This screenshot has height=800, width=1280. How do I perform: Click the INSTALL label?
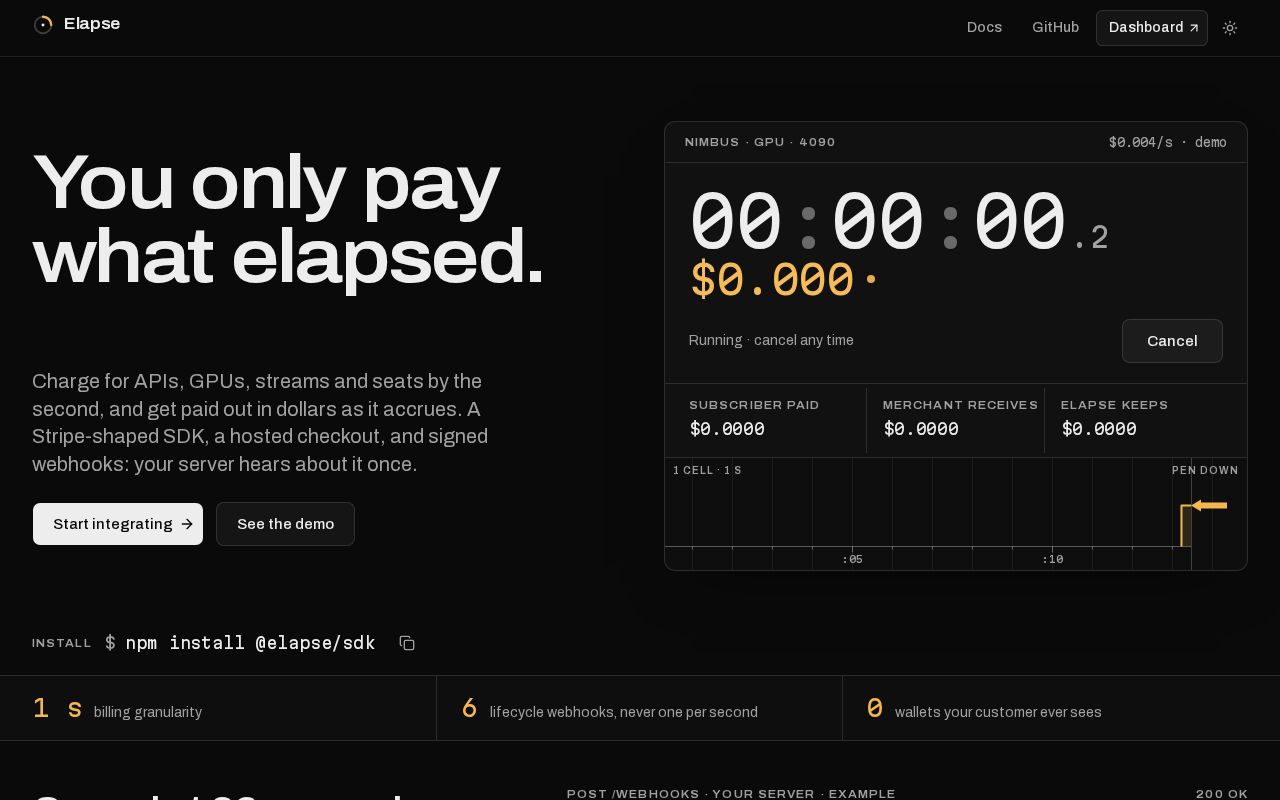click(x=62, y=643)
